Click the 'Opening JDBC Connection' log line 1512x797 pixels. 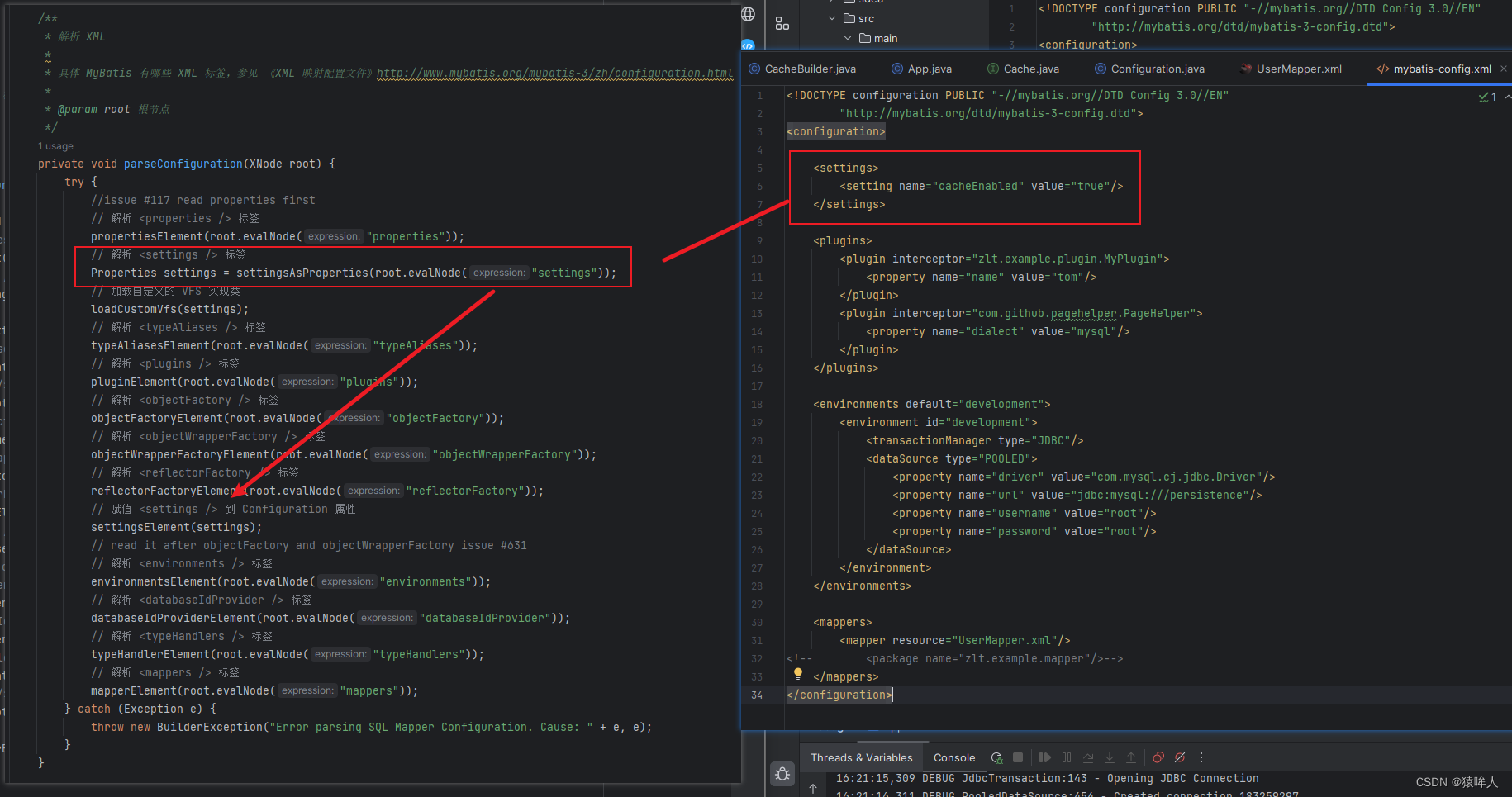[x=1047, y=778]
